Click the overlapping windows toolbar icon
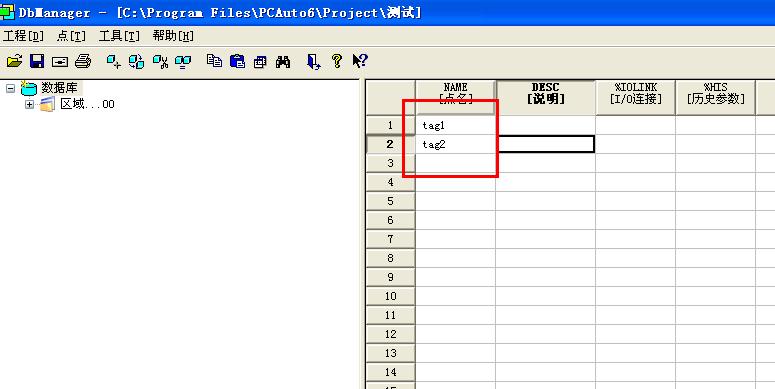The image size is (775, 389). (x=260, y=61)
